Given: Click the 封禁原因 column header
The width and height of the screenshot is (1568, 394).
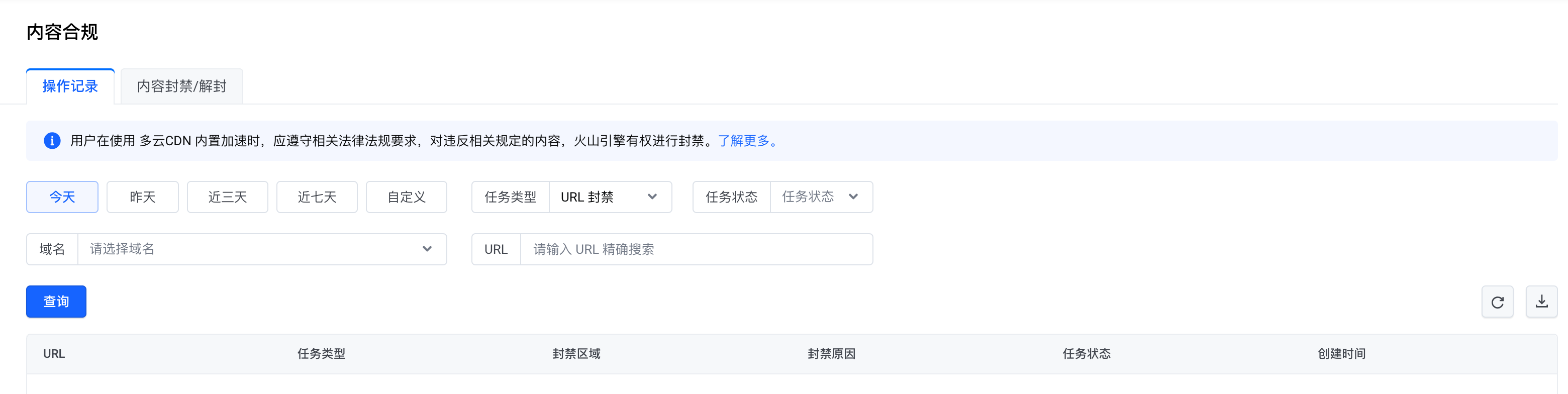Looking at the screenshot, I should coord(831,354).
